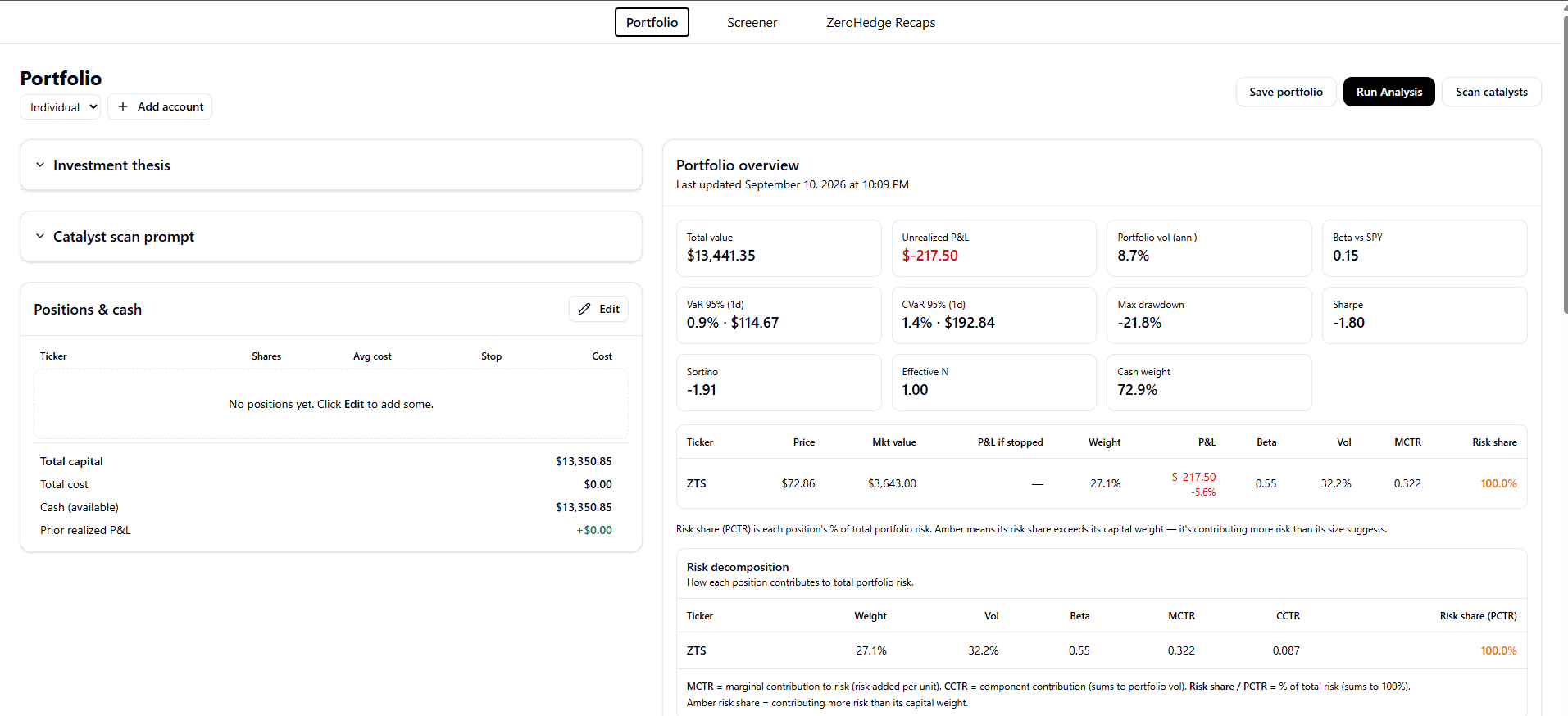Click the Max drawdown value -21.8%
The image size is (1568, 716).
coord(1139,323)
